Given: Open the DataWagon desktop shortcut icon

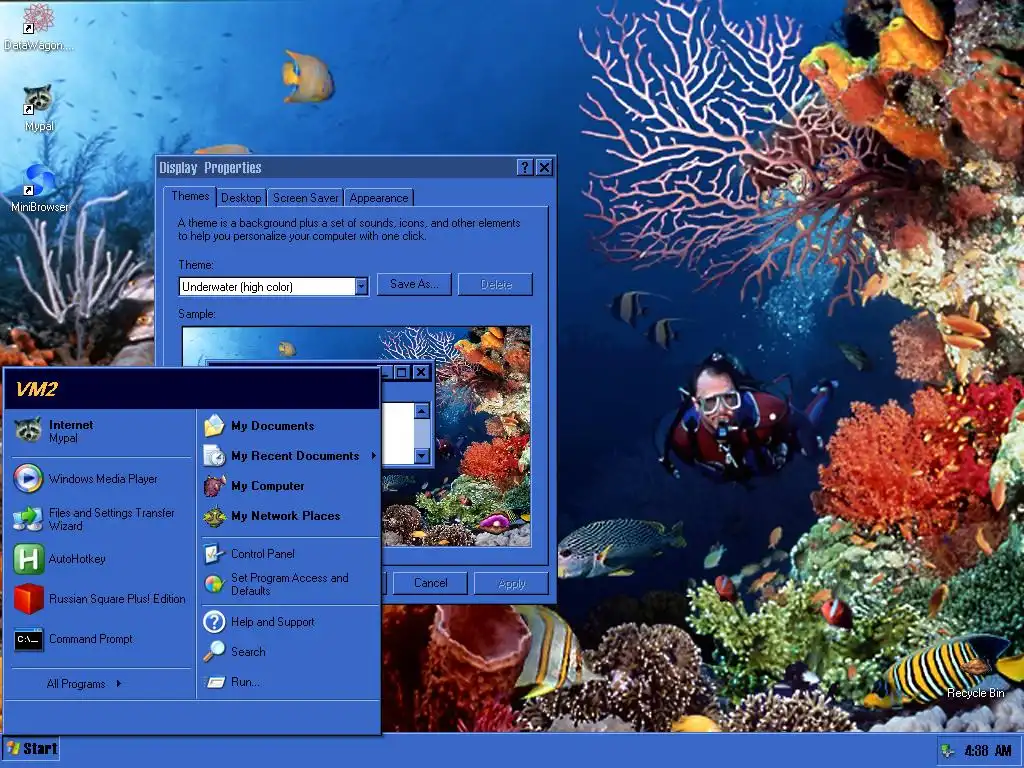Looking at the screenshot, I should click(x=39, y=27).
